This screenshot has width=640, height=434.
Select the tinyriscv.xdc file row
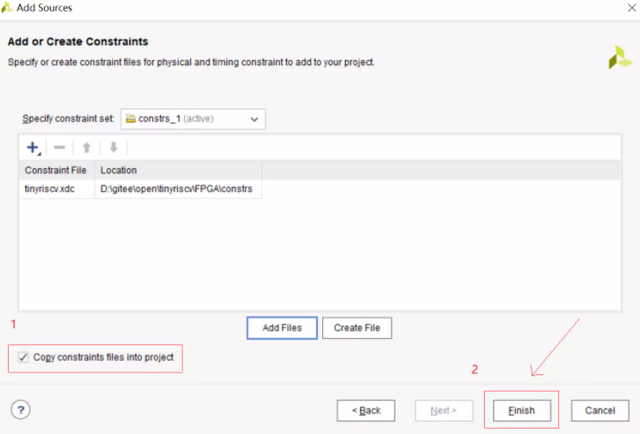click(48, 189)
